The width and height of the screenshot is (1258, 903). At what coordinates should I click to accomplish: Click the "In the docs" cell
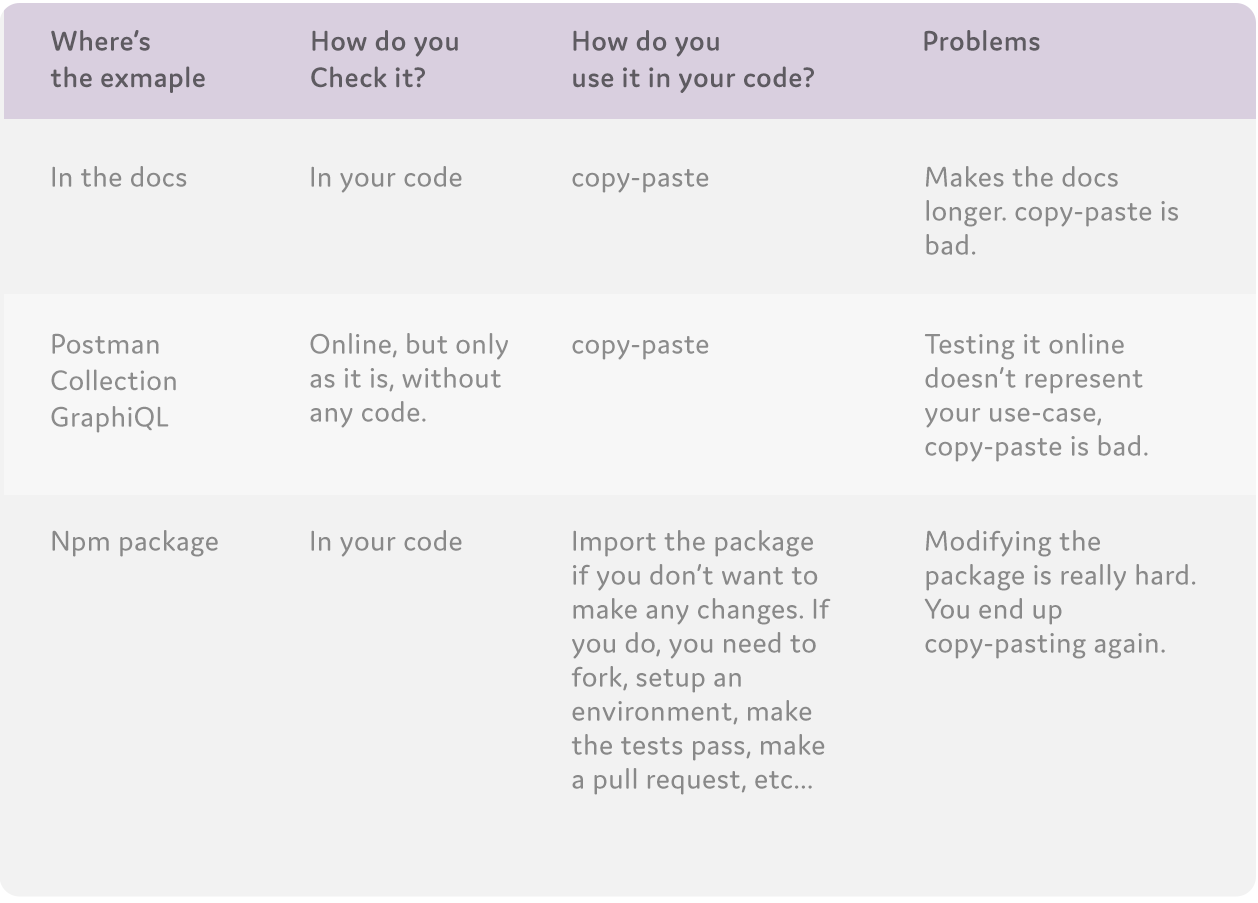pyautogui.click(x=118, y=178)
